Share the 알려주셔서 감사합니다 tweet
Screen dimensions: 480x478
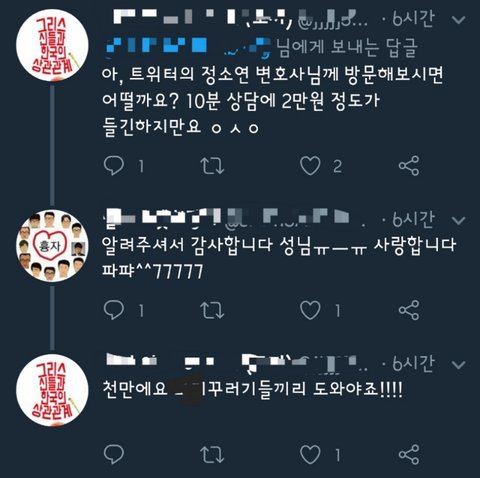409,310
